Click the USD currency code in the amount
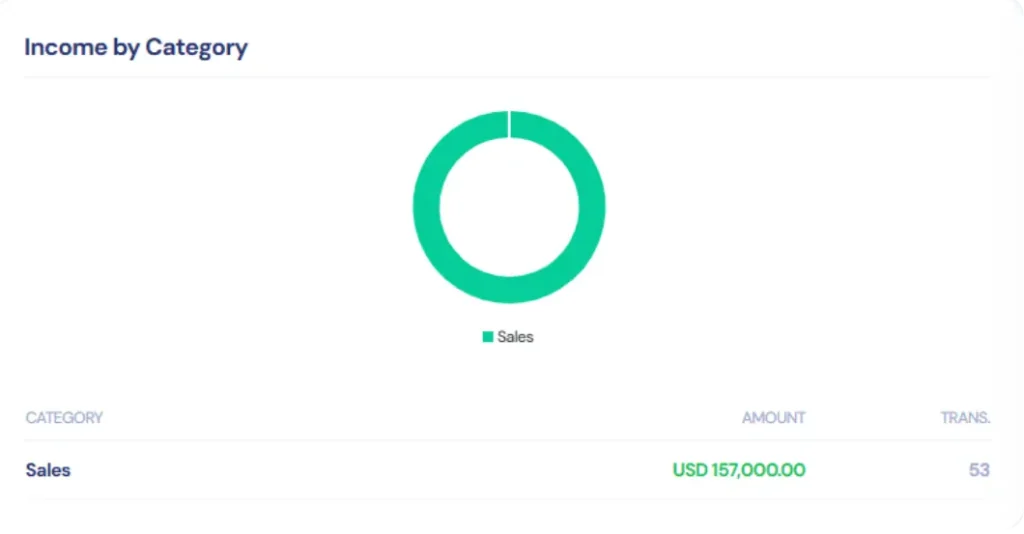1024x534 pixels. (690, 469)
